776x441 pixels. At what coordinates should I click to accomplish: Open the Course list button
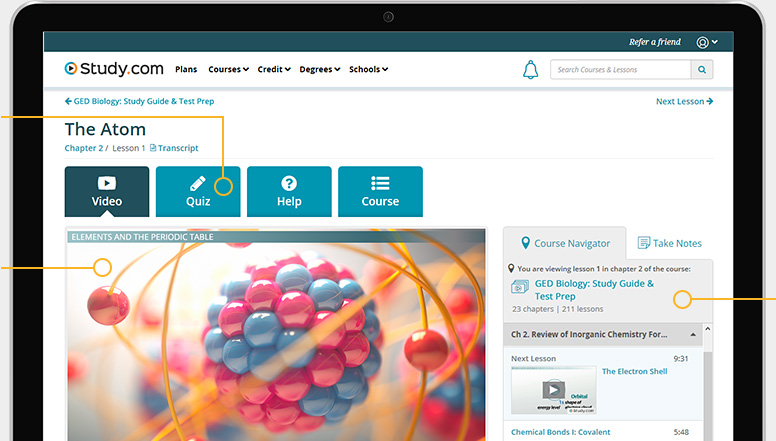(380, 191)
